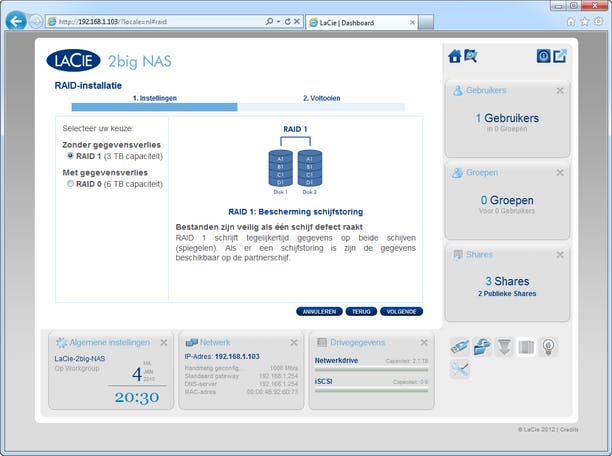Open browser favorites star

coord(584,21)
